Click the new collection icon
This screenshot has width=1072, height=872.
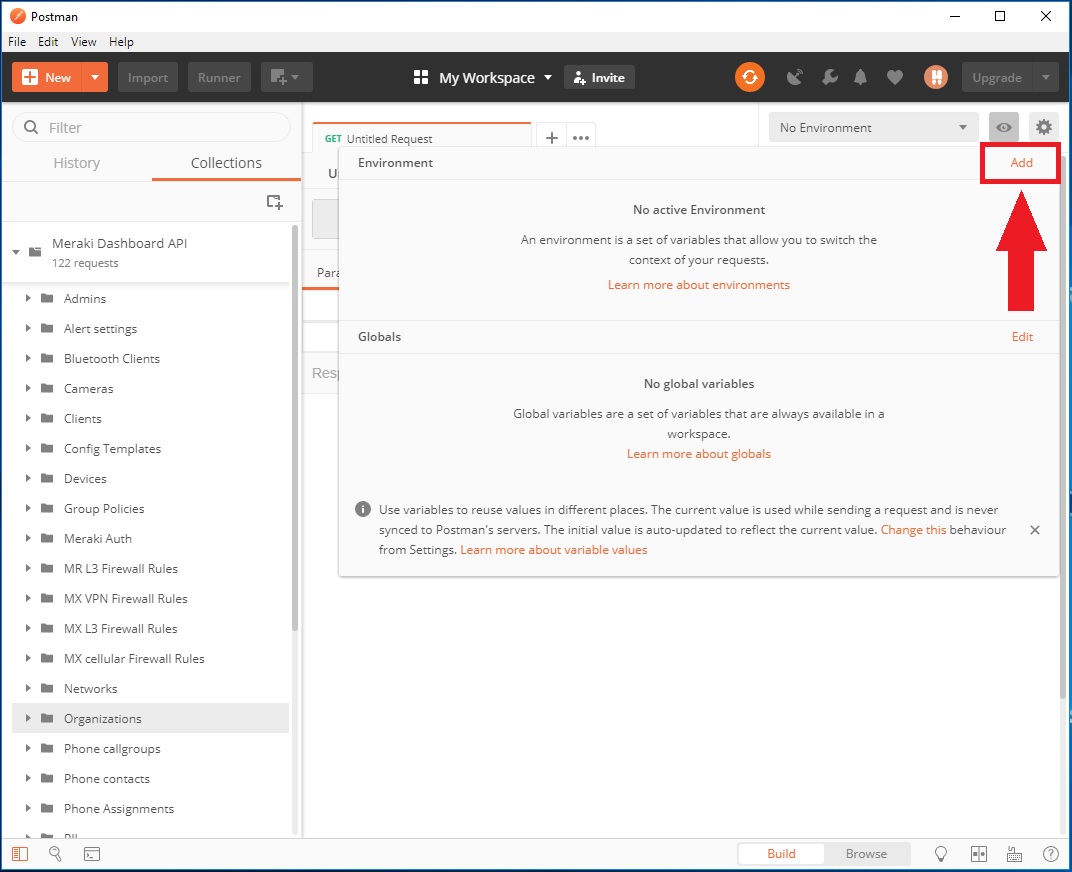pyautogui.click(x=274, y=201)
